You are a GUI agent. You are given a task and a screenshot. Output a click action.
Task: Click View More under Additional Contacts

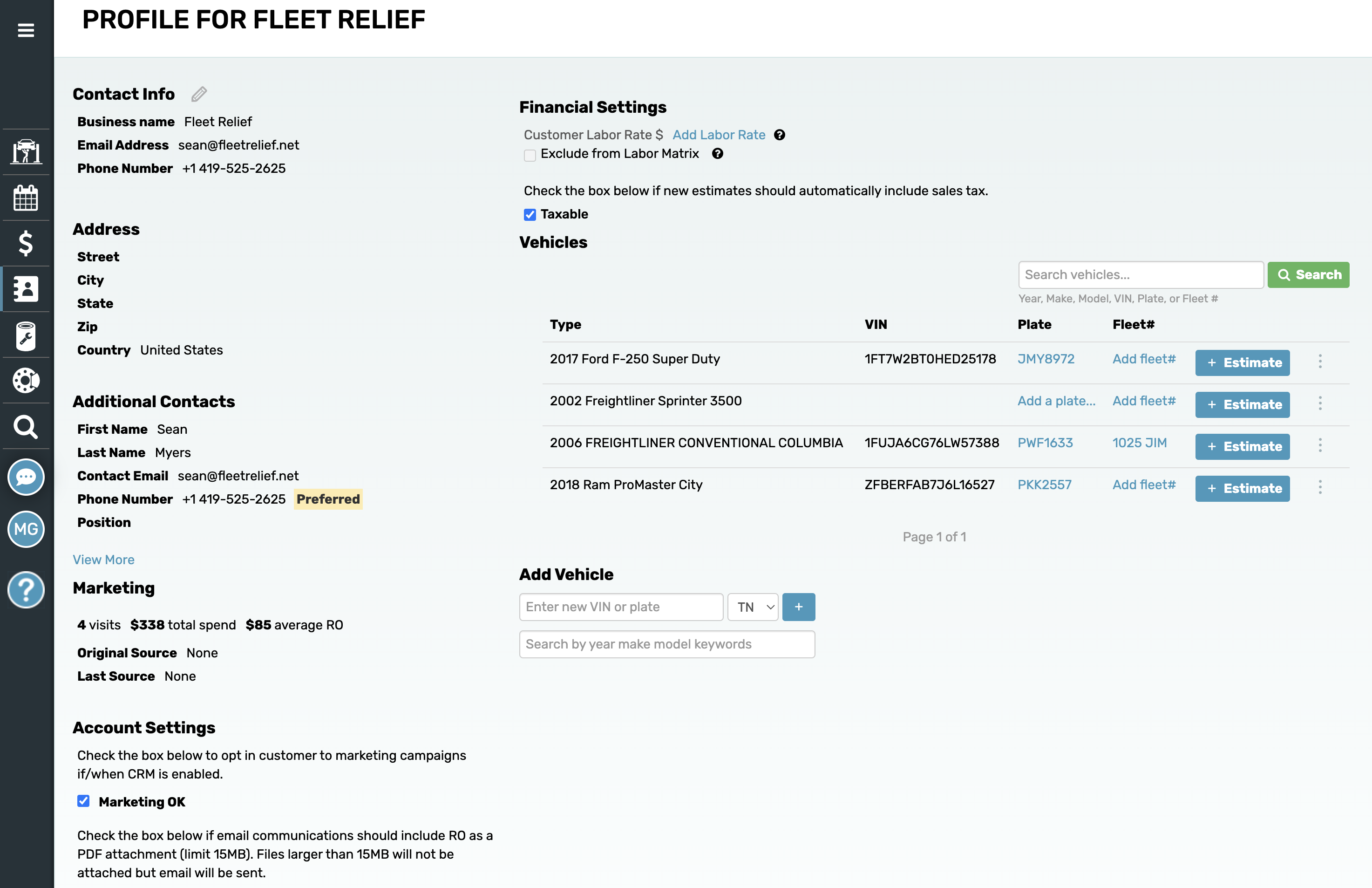tap(104, 560)
